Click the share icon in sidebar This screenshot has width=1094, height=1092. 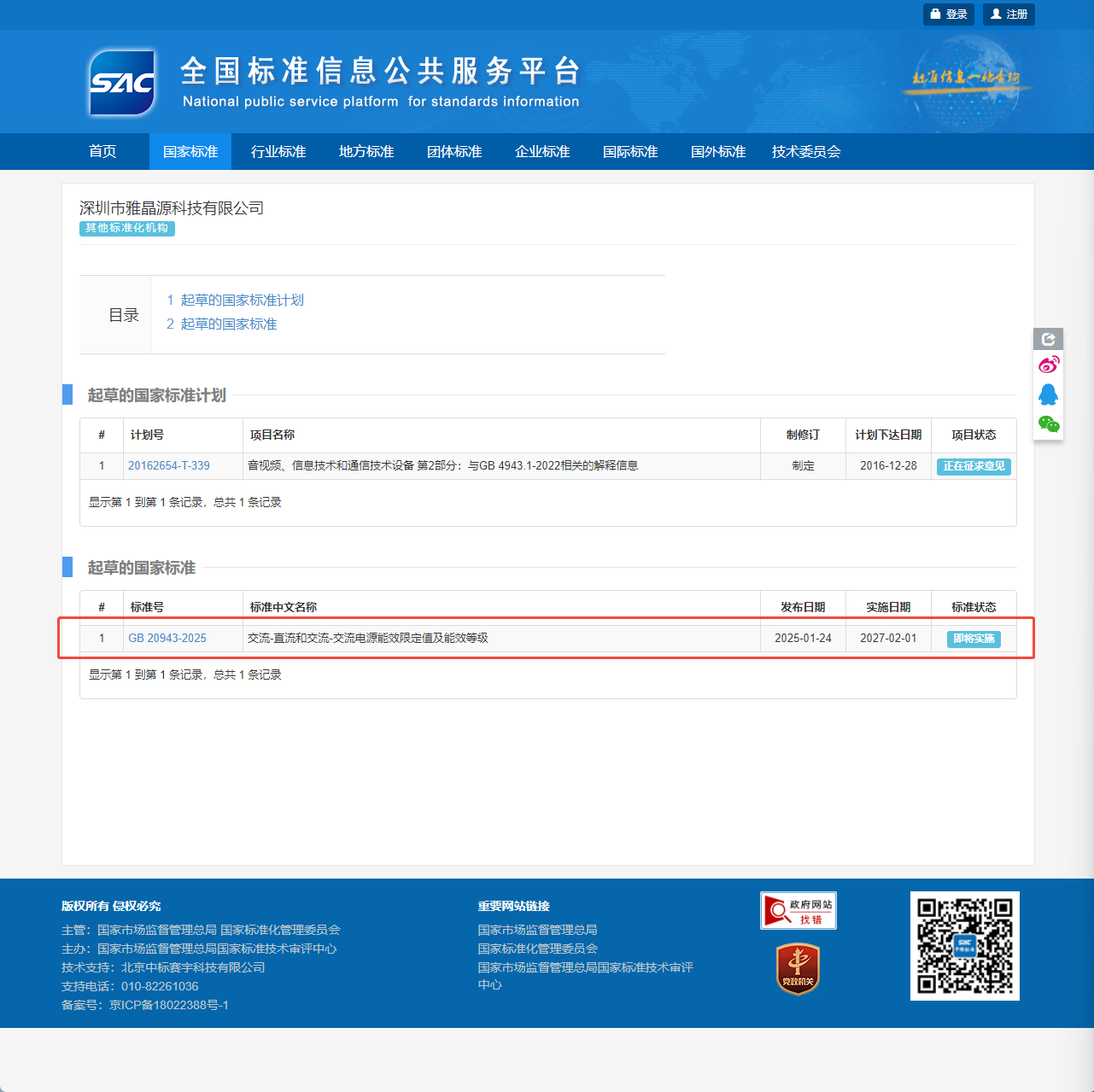[1049, 339]
